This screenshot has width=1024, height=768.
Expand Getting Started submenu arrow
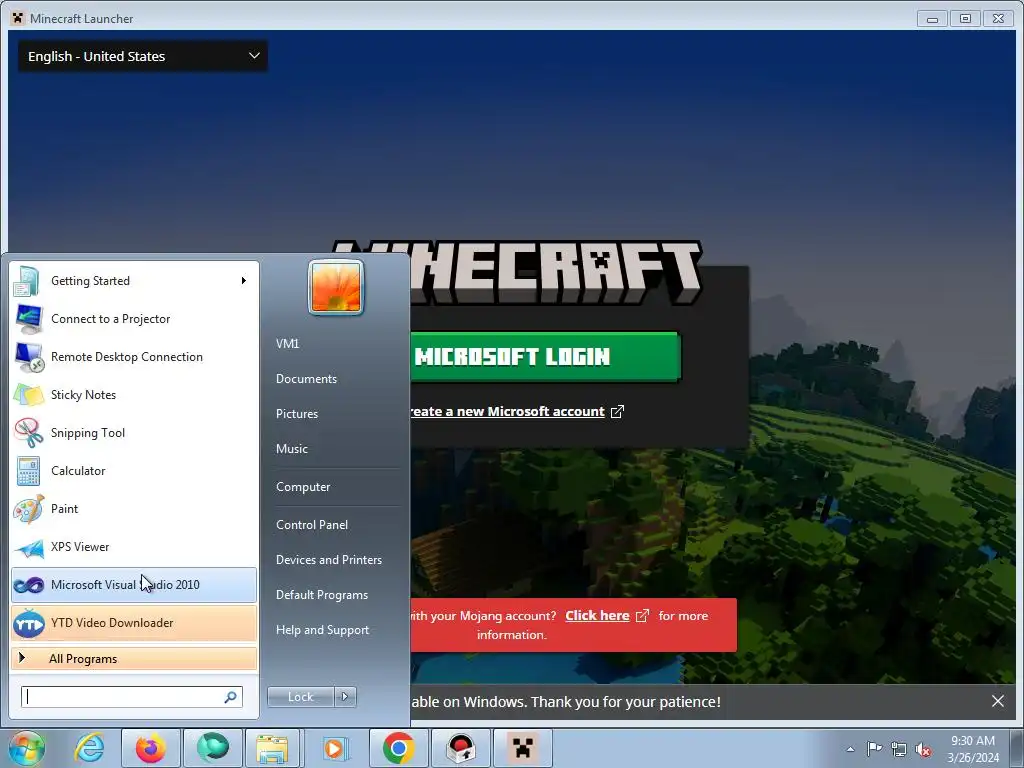[x=244, y=281]
